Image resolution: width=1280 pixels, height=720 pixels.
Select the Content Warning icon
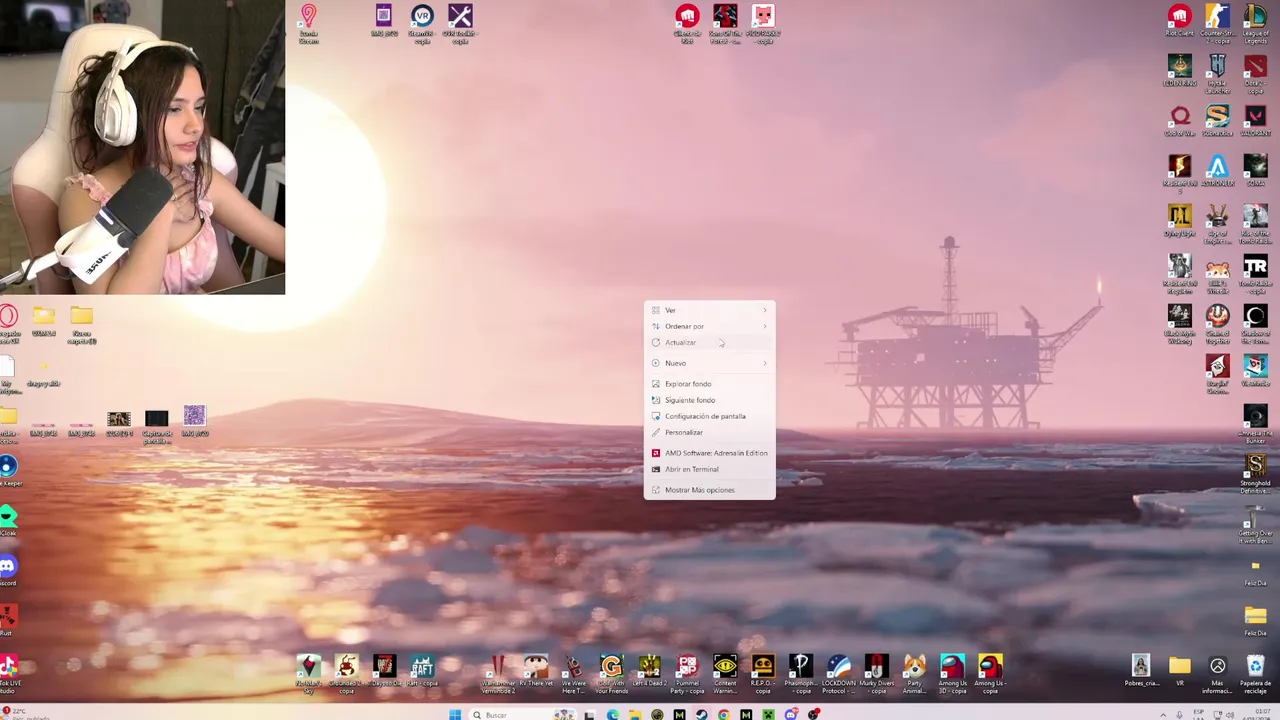[725, 673]
